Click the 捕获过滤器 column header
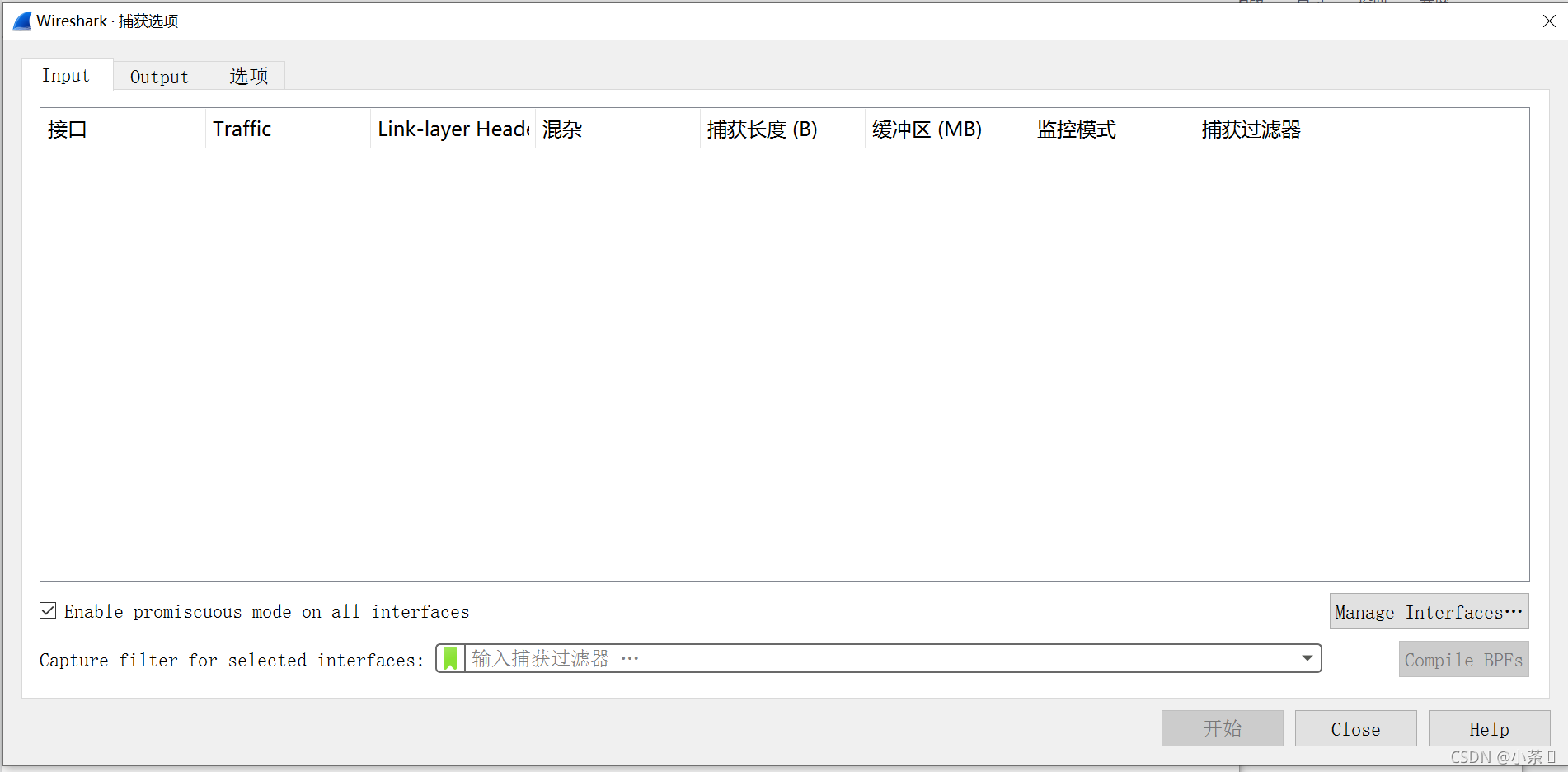Image resolution: width=1568 pixels, height=772 pixels. pos(1361,129)
